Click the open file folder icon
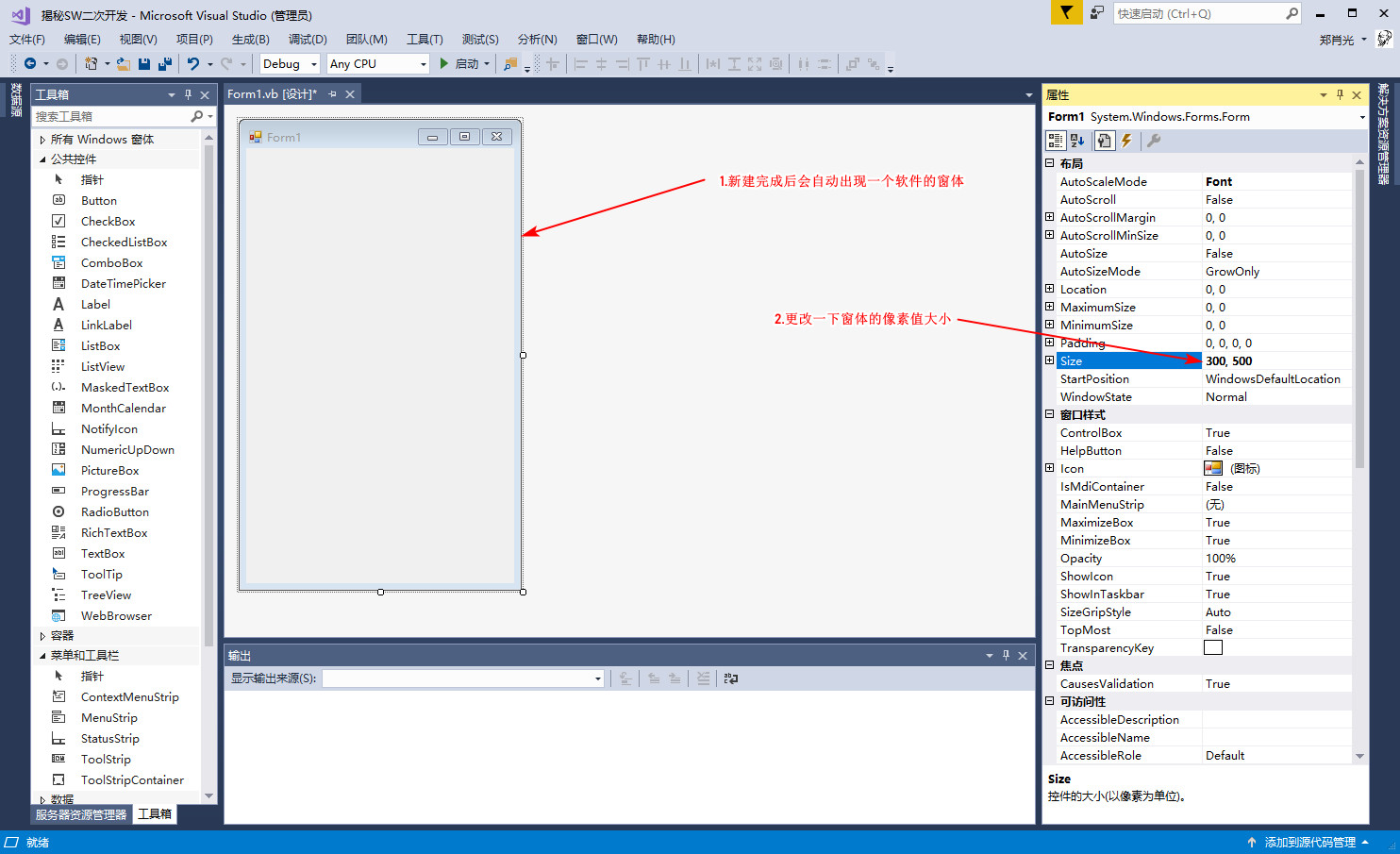The image size is (1400, 854). (124, 63)
